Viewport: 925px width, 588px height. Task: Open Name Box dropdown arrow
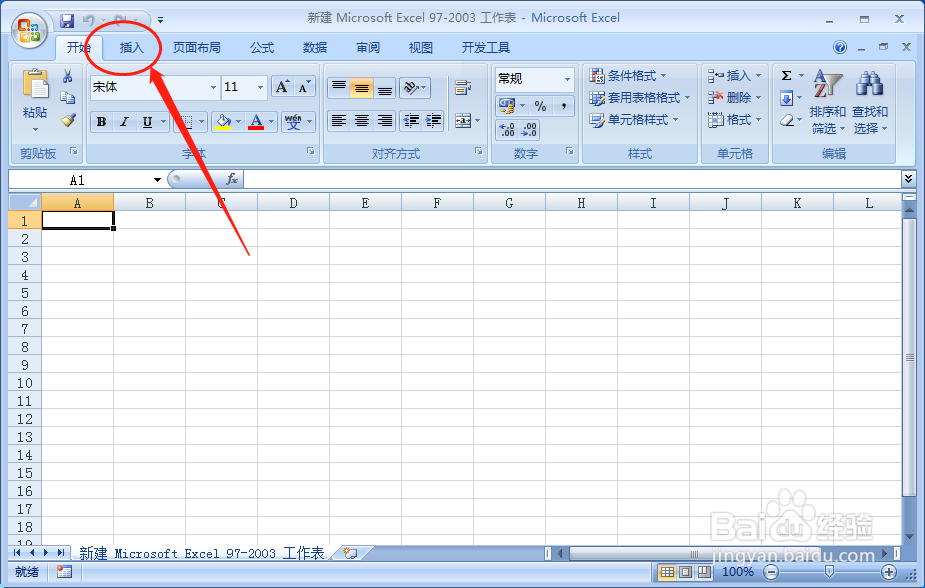158,179
